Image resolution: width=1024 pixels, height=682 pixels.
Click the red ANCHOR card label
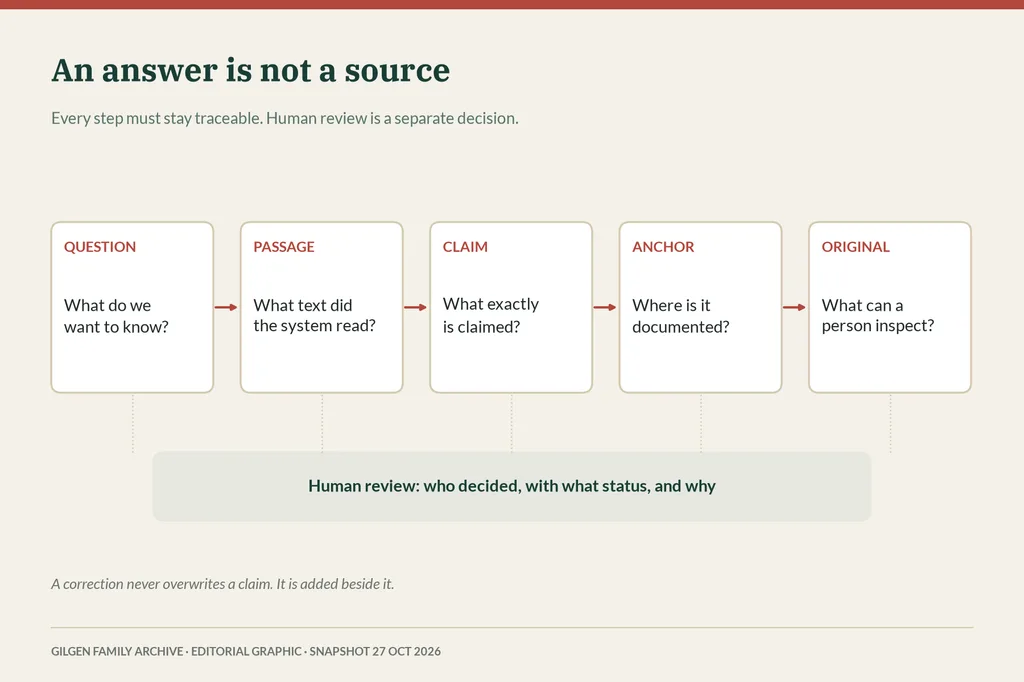663,247
